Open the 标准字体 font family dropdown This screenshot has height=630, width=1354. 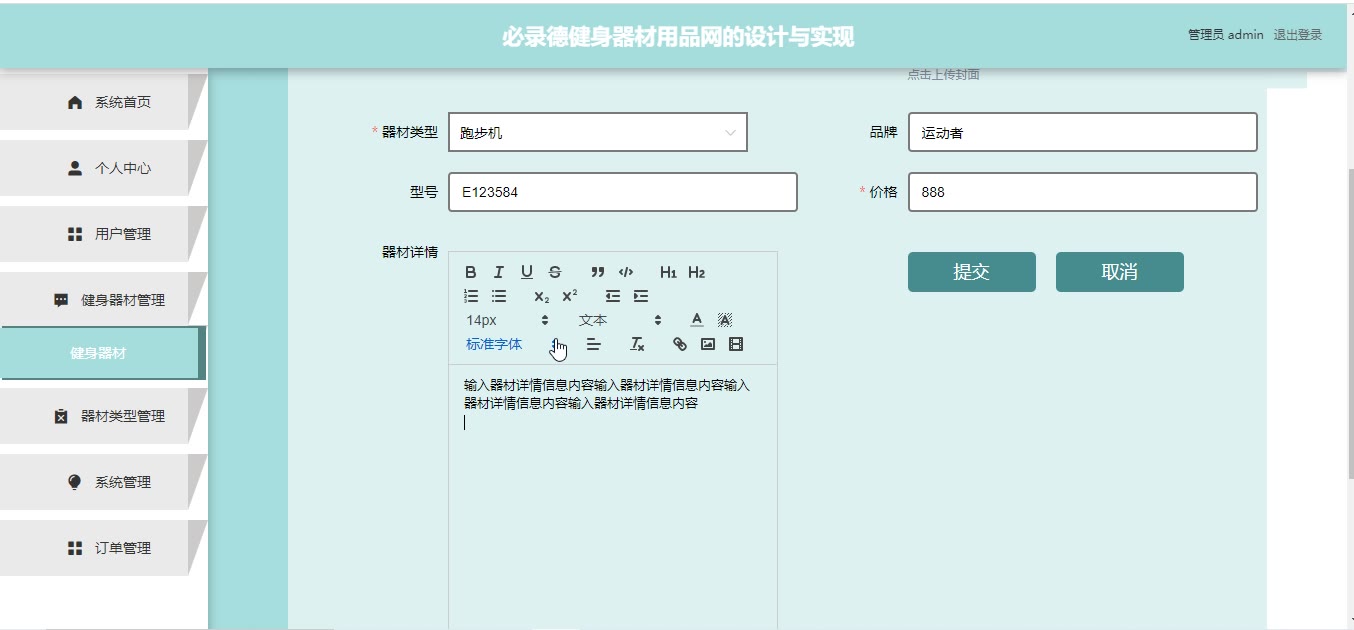pyautogui.click(x=494, y=344)
